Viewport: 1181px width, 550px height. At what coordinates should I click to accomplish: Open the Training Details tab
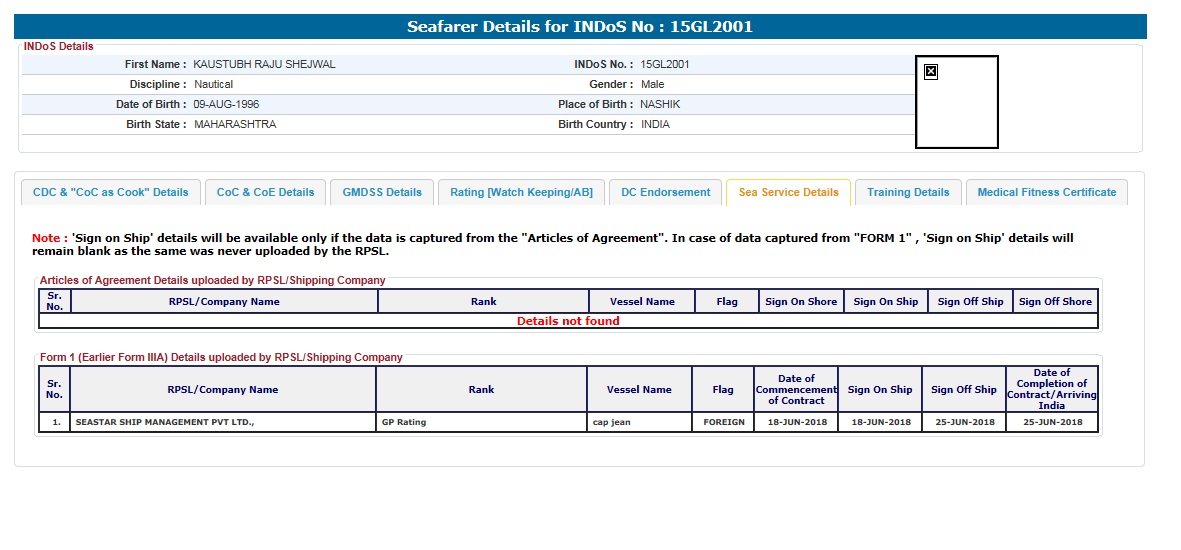908,192
